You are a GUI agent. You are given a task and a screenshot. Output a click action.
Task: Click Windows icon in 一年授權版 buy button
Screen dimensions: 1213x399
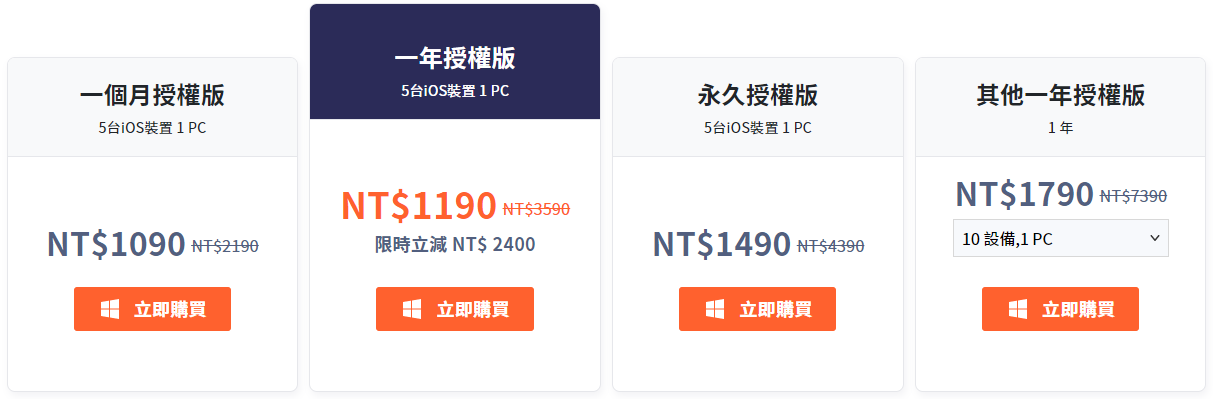point(412,309)
